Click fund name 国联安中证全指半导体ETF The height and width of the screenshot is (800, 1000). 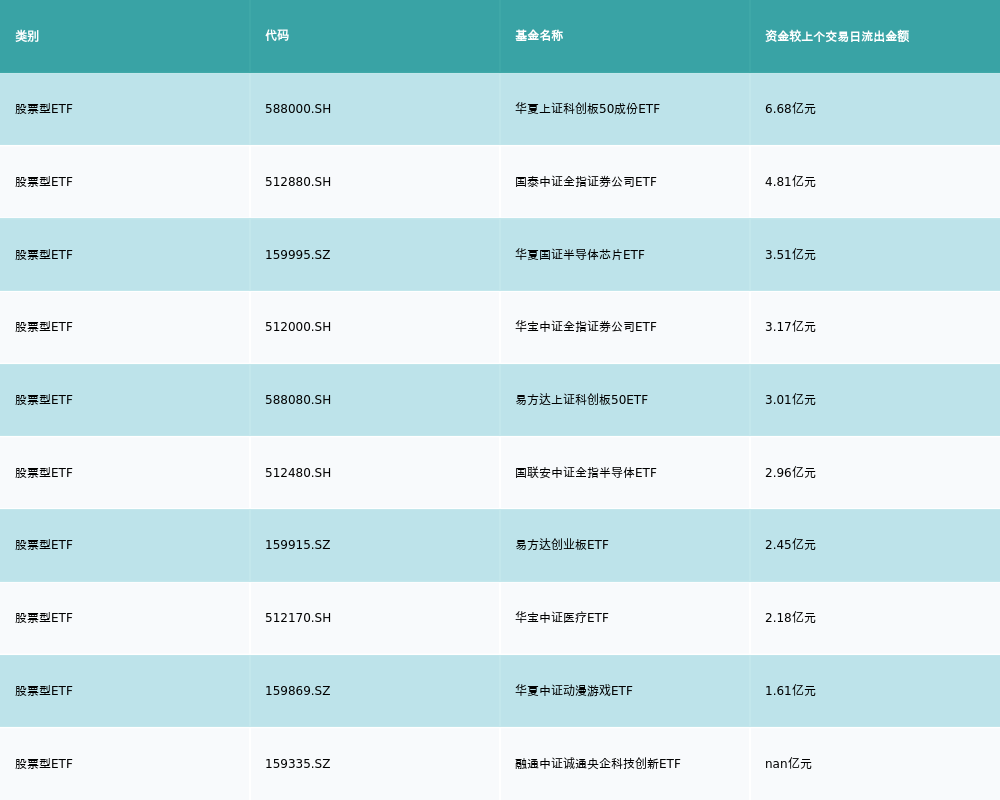point(585,473)
